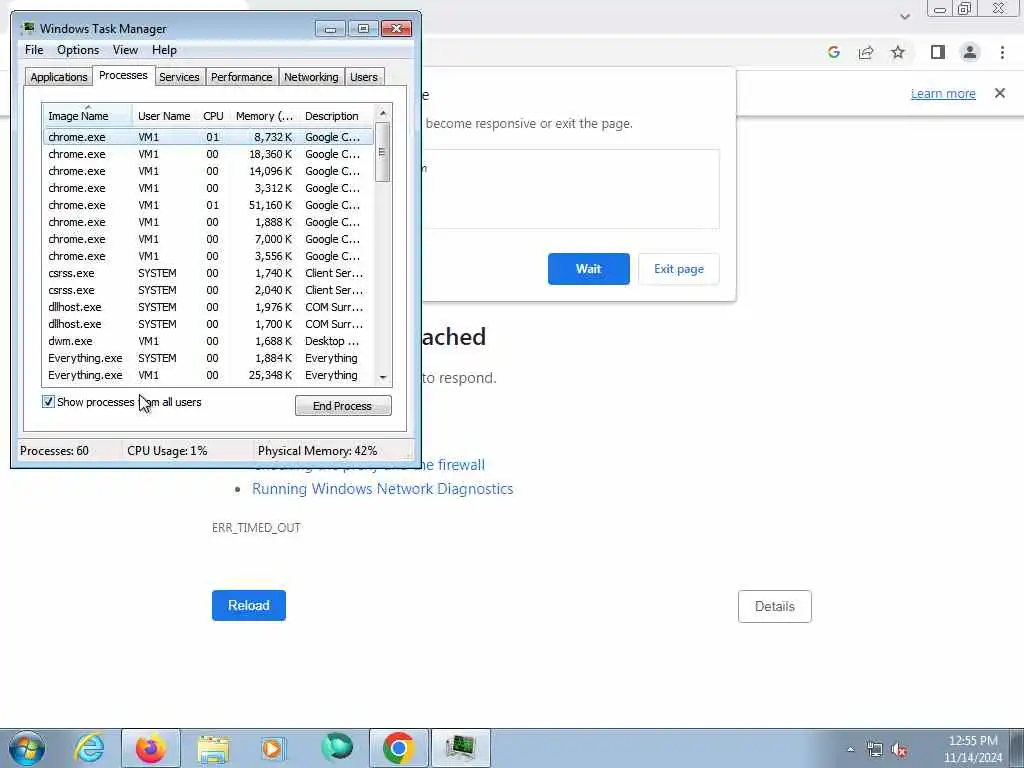1024x768 pixels.
Task: Sort by the Description column header
Action: click(336, 115)
